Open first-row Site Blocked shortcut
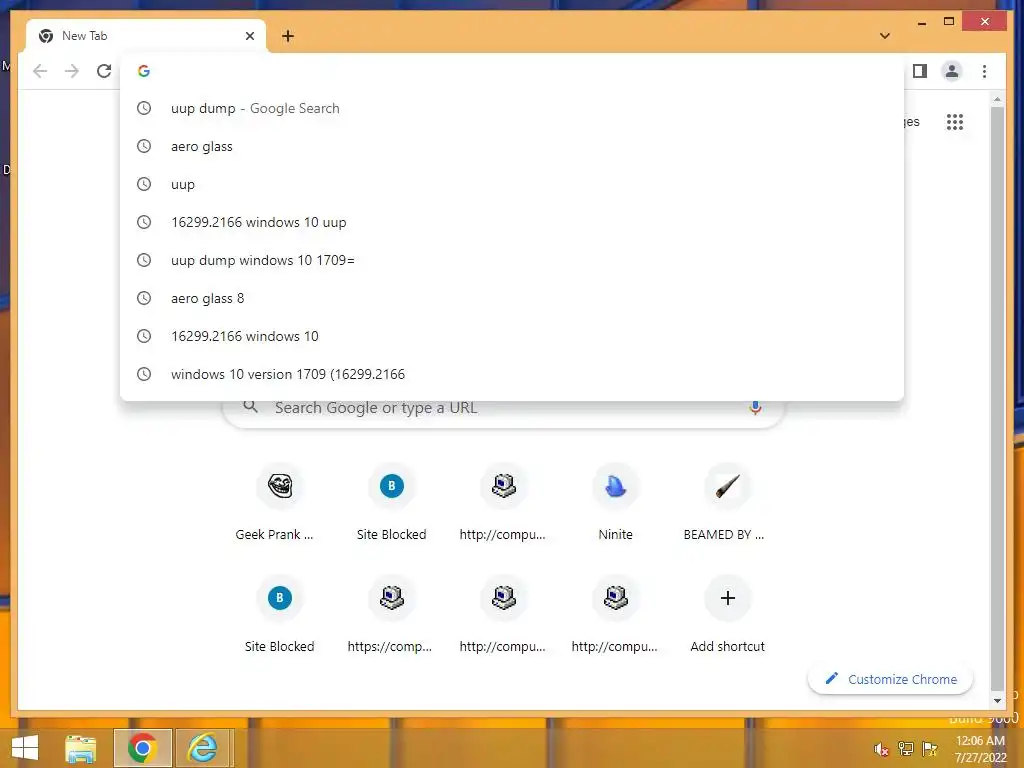1024x768 pixels. (x=392, y=502)
